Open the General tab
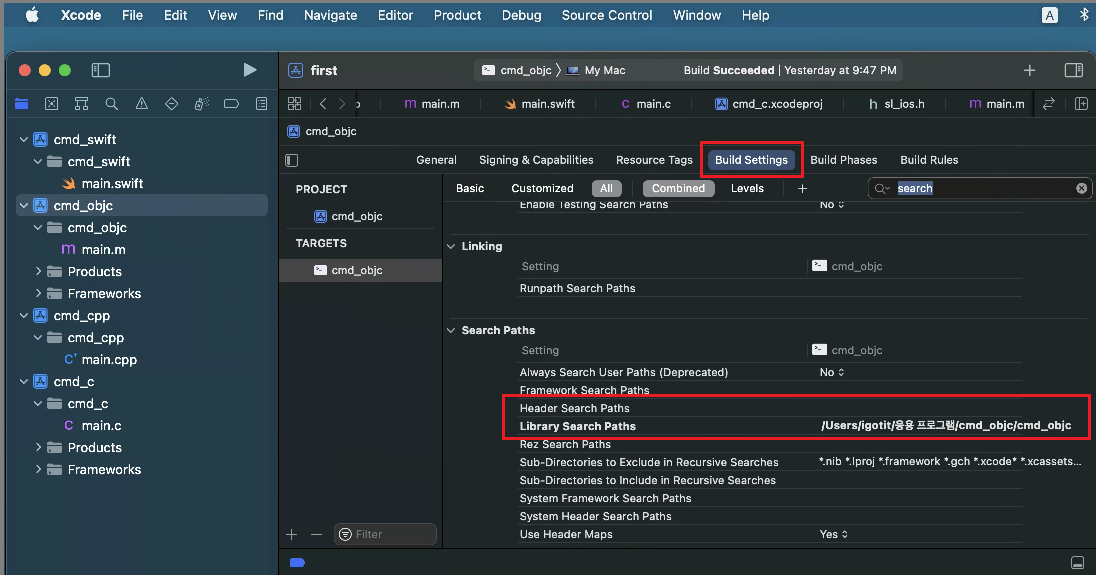Viewport: 1096px width, 575px height. click(436, 160)
